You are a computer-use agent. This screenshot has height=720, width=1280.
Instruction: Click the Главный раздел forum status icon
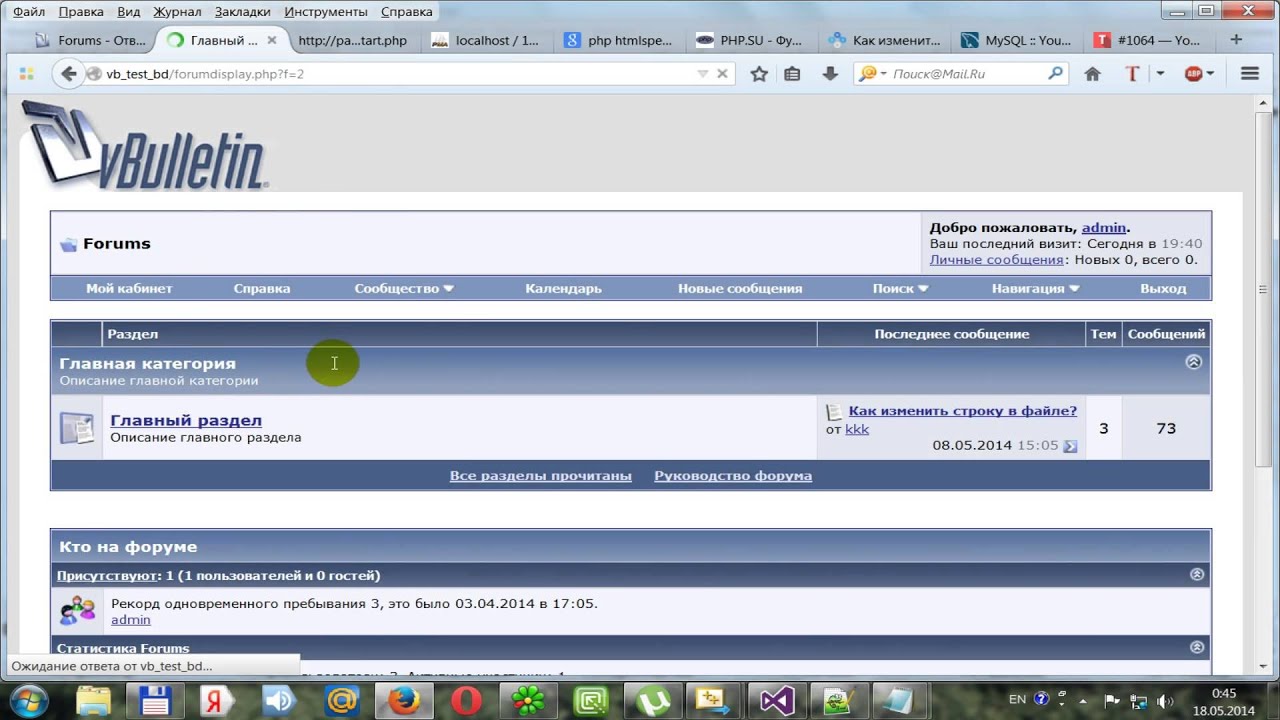77,428
